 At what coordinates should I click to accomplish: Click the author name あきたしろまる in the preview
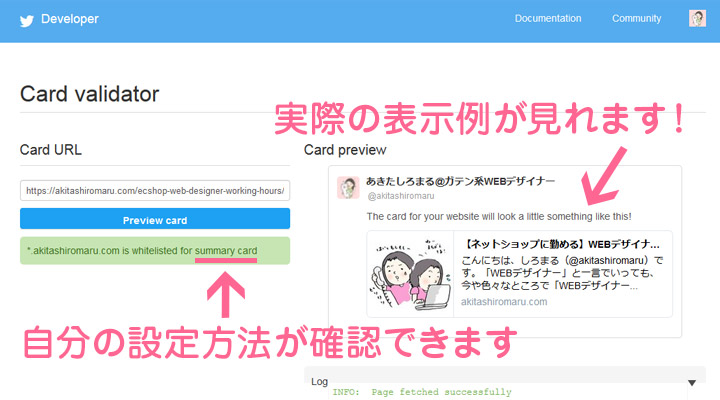coord(461,181)
